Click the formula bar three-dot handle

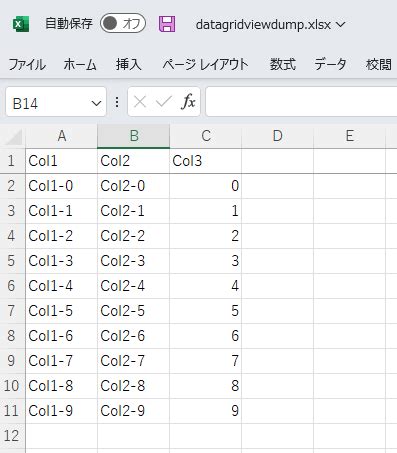pyautogui.click(x=117, y=102)
